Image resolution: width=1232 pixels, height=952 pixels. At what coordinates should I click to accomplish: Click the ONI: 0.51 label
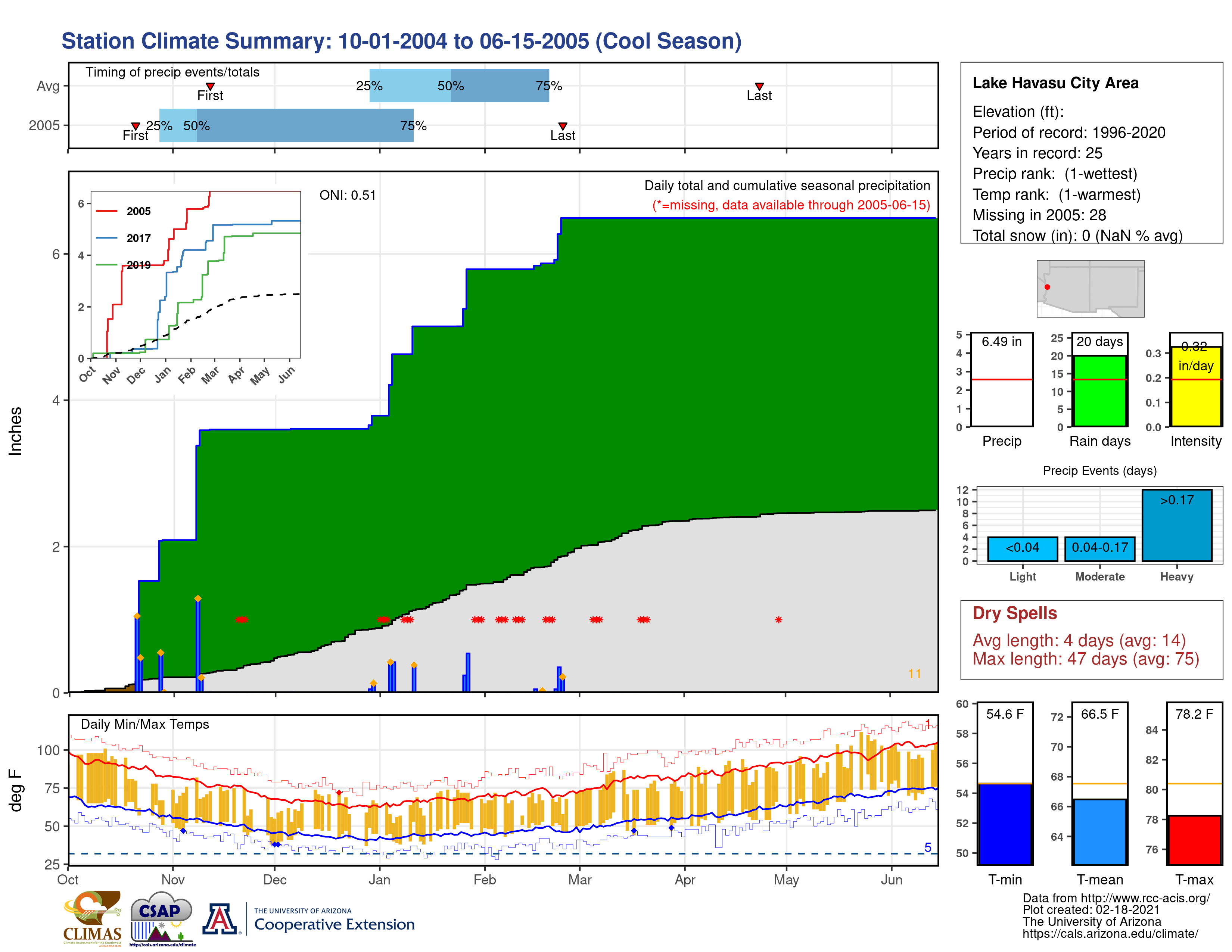pos(348,195)
